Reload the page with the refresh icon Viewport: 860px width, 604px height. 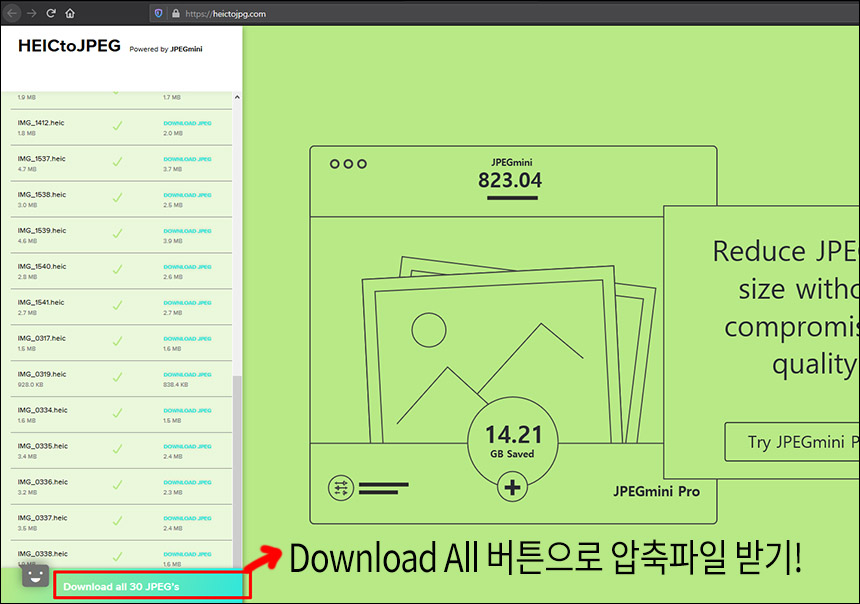coord(51,13)
